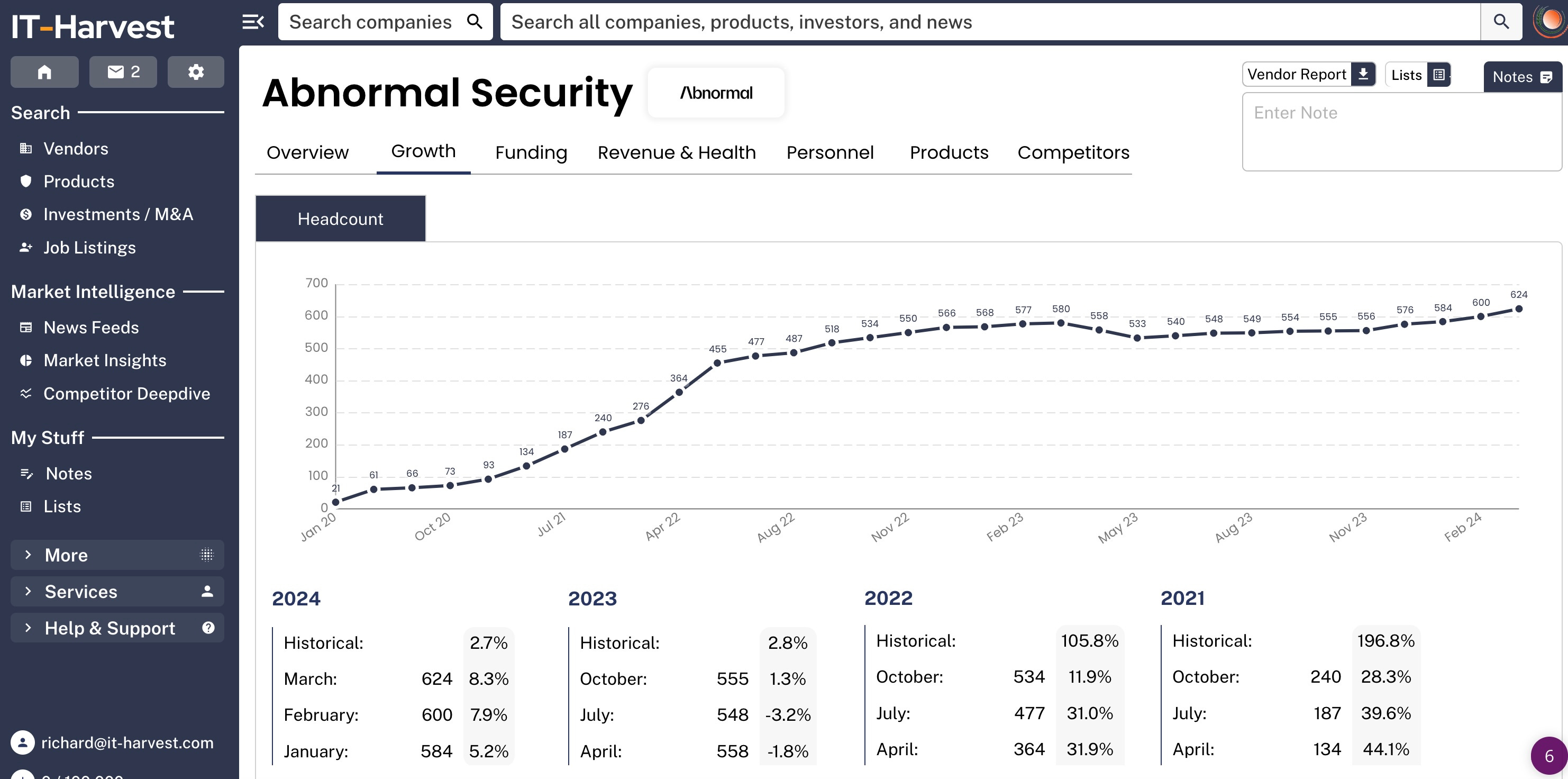Click the global search magnifier button
Image resolution: width=1568 pixels, height=779 pixels.
[x=1501, y=22]
